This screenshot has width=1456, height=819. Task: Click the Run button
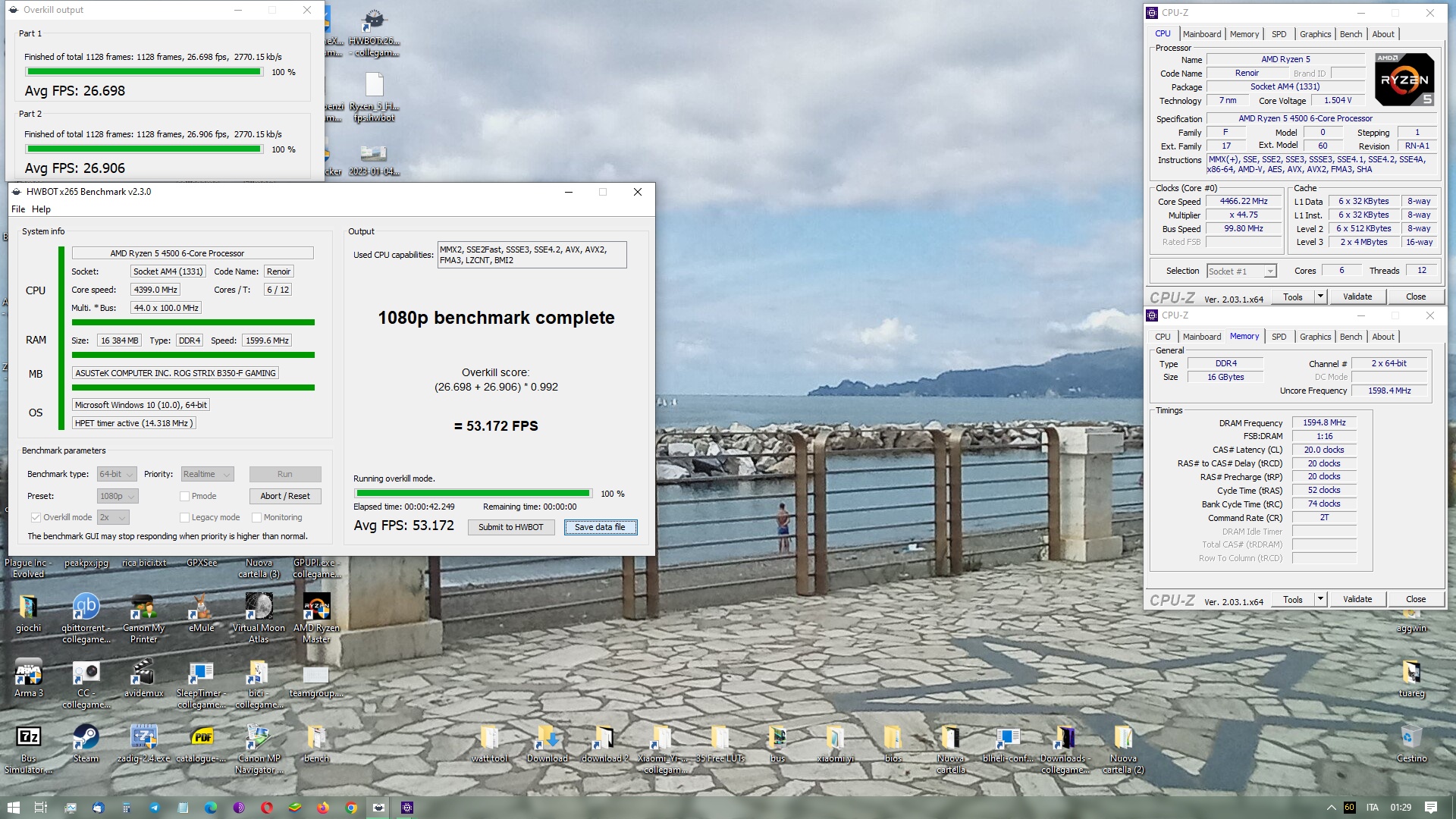285,474
